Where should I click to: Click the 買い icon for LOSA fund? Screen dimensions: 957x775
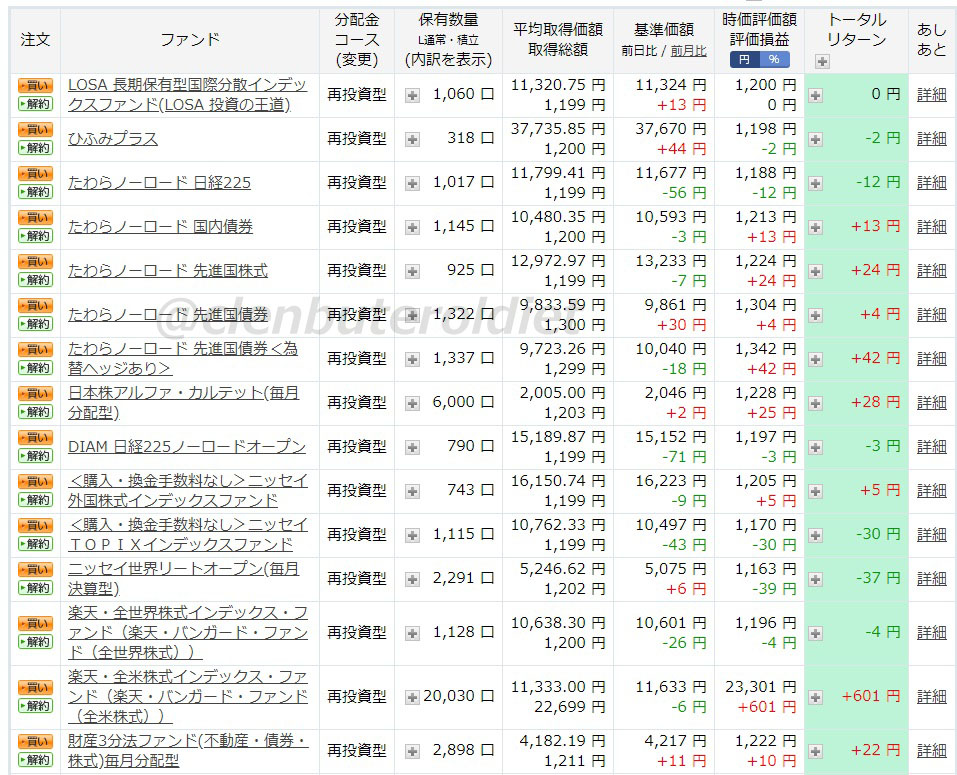[33, 87]
